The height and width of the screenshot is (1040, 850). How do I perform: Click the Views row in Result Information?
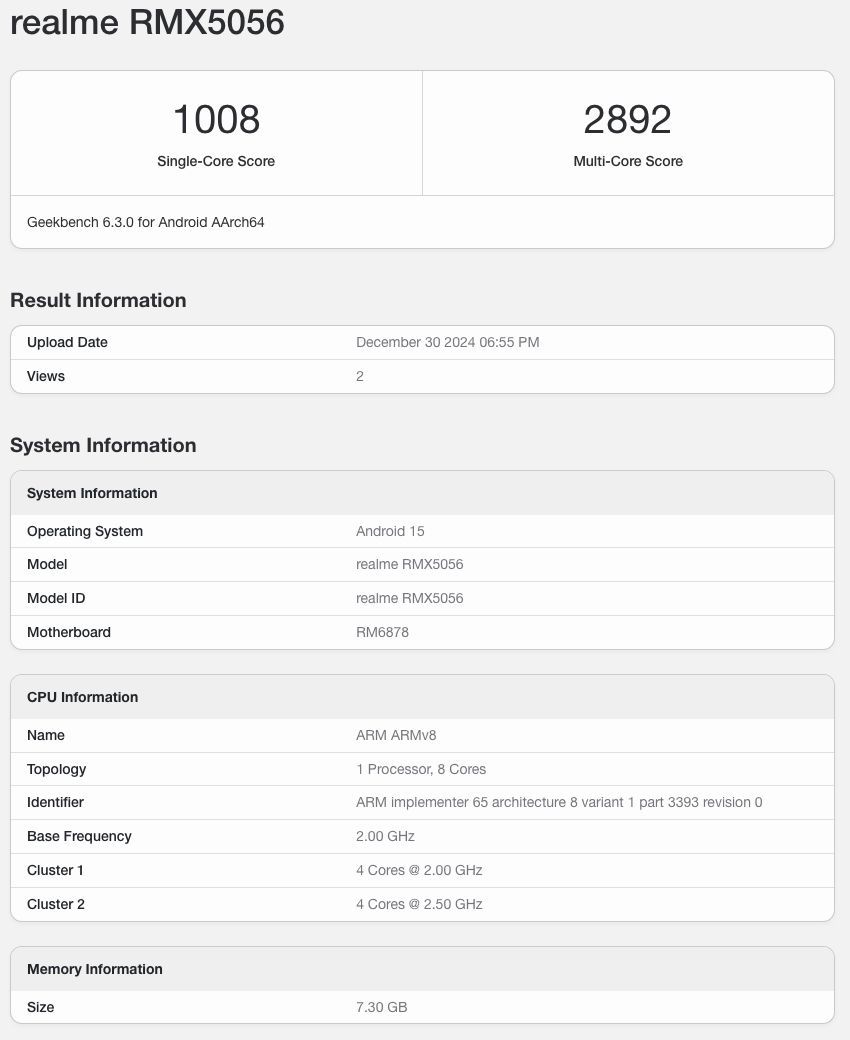(46, 376)
